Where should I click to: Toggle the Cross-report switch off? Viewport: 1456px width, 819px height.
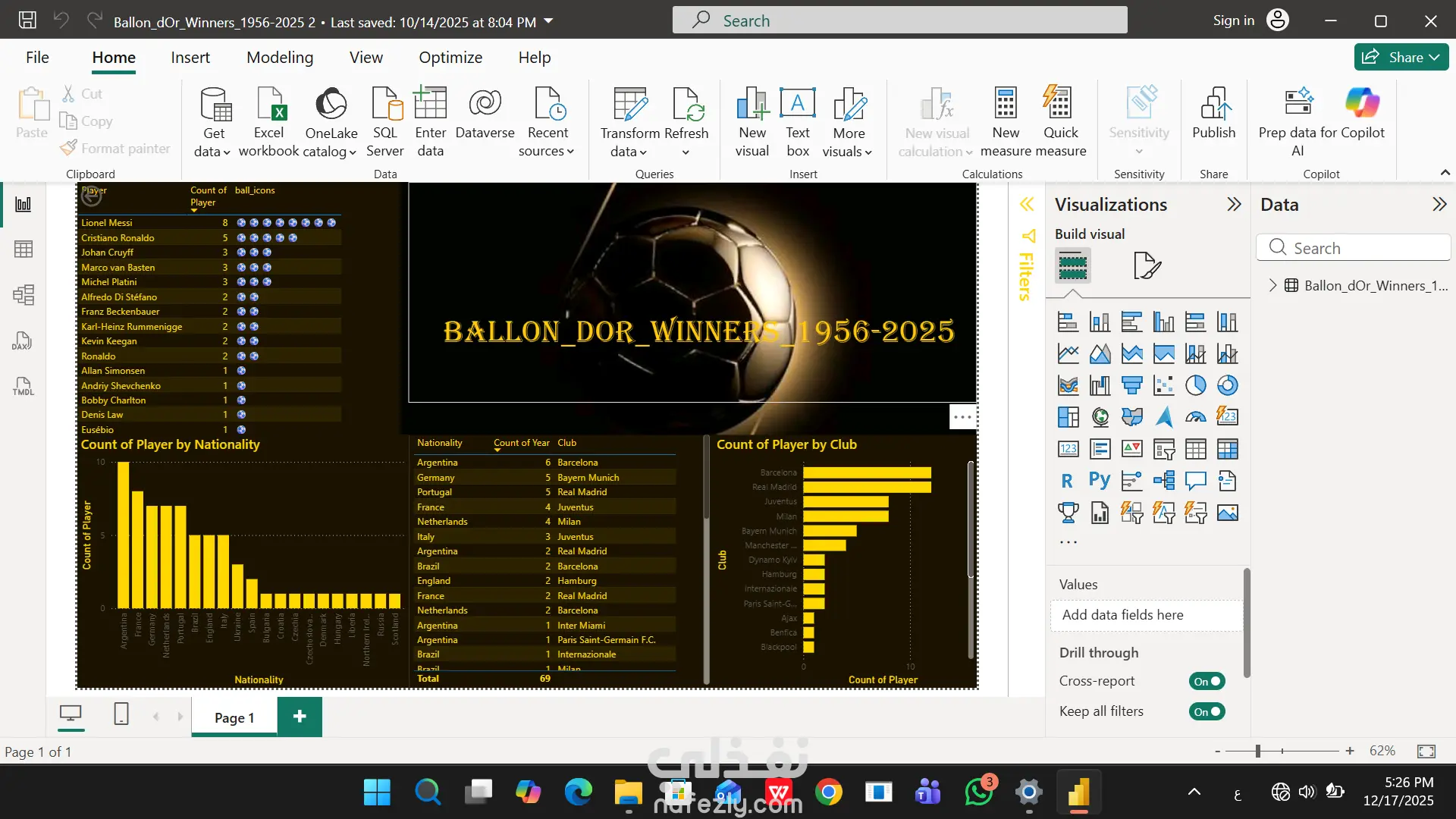tap(1207, 681)
